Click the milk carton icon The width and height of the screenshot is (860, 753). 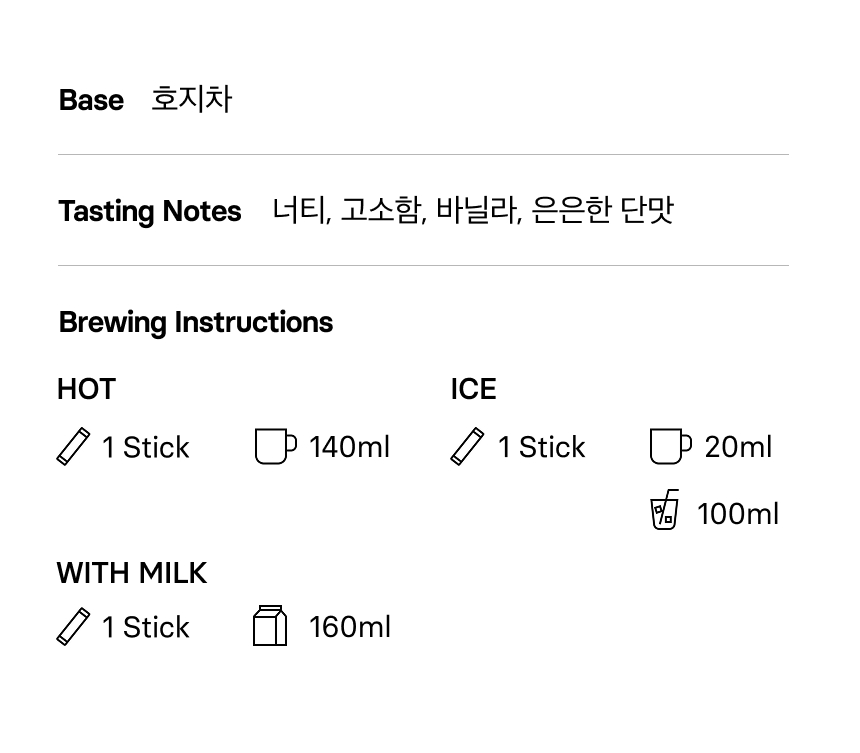(270, 626)
